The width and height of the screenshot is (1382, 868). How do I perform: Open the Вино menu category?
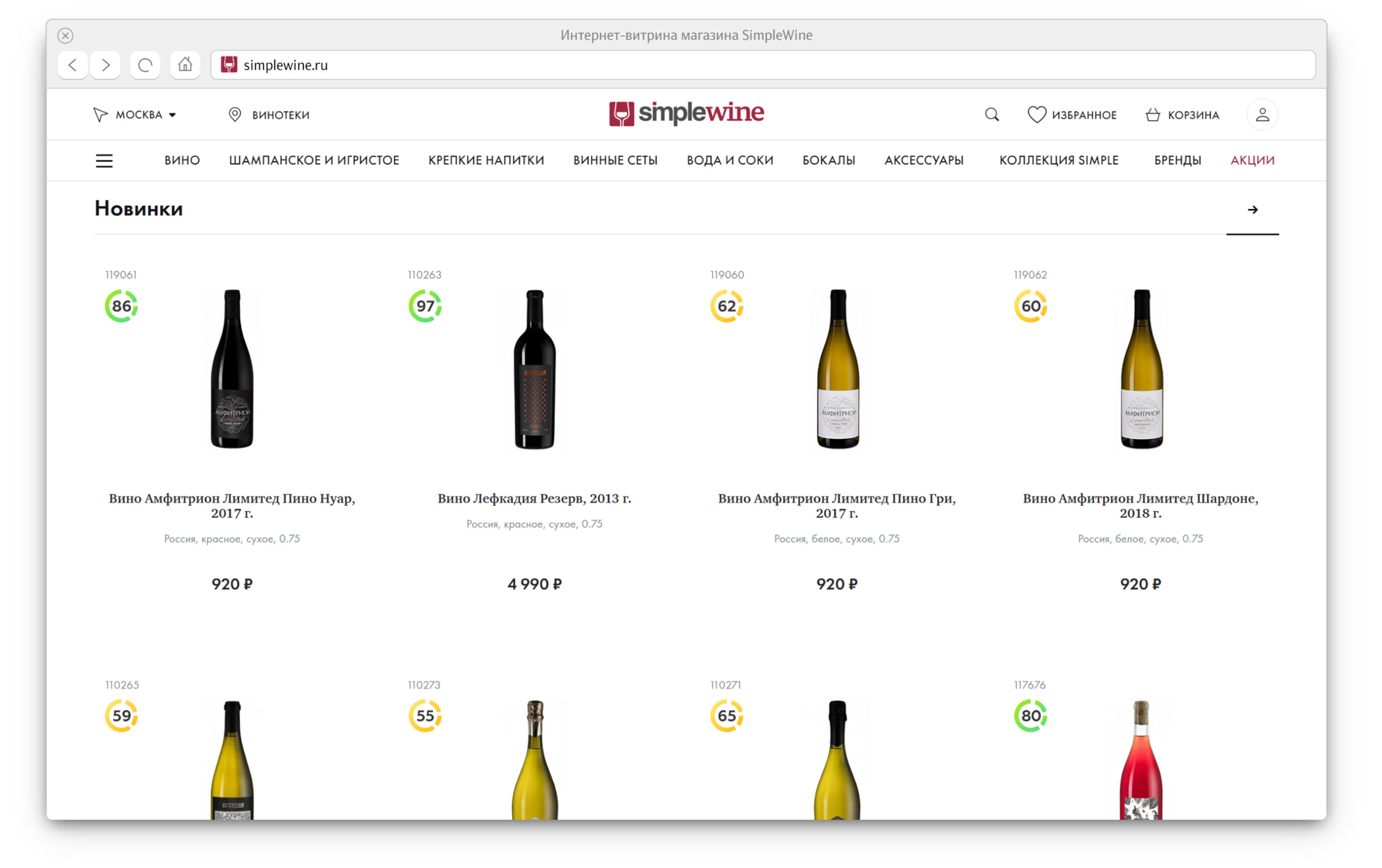pos(182,161)
